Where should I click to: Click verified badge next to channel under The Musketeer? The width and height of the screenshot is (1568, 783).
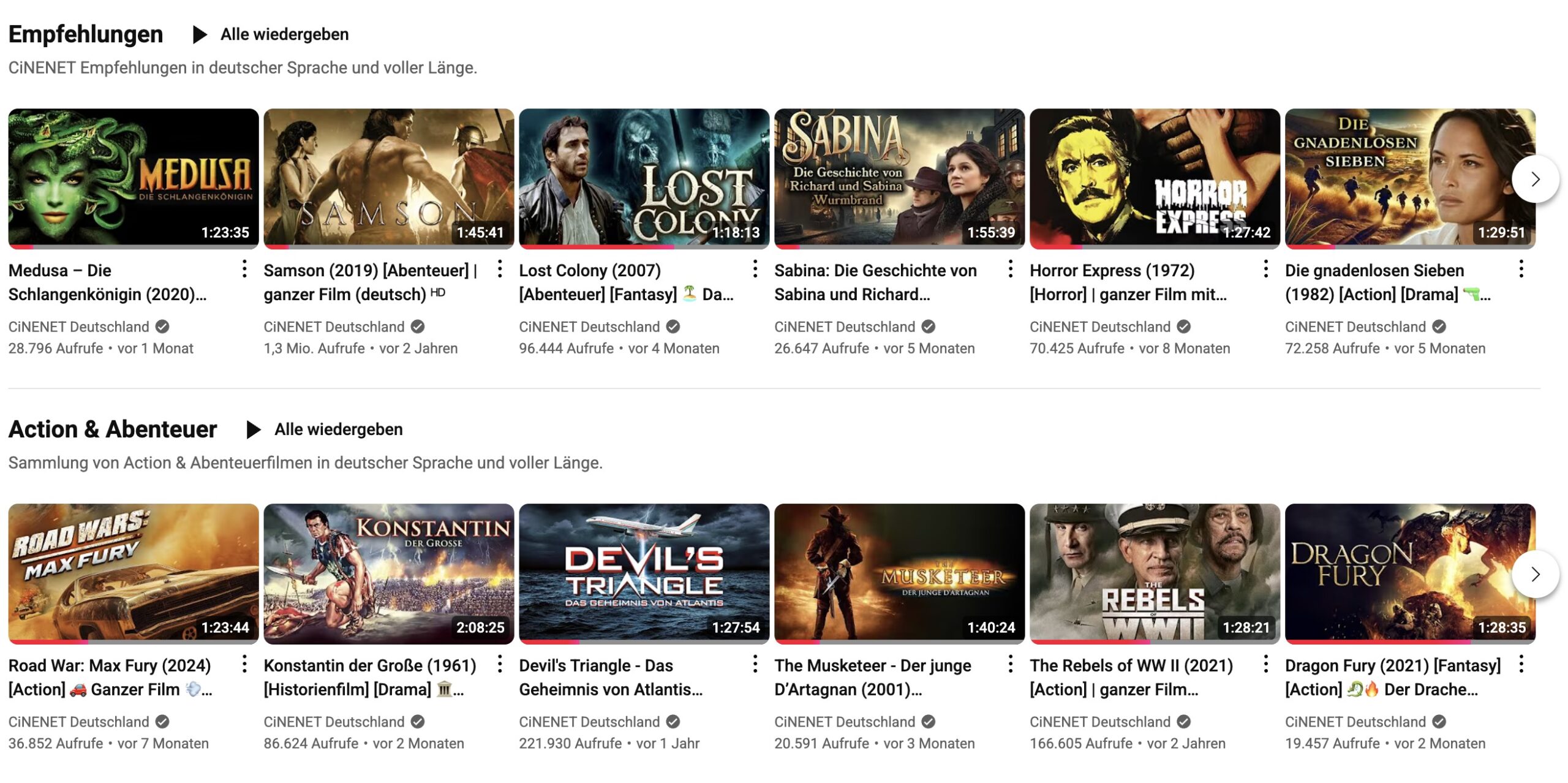coord(929,722)
